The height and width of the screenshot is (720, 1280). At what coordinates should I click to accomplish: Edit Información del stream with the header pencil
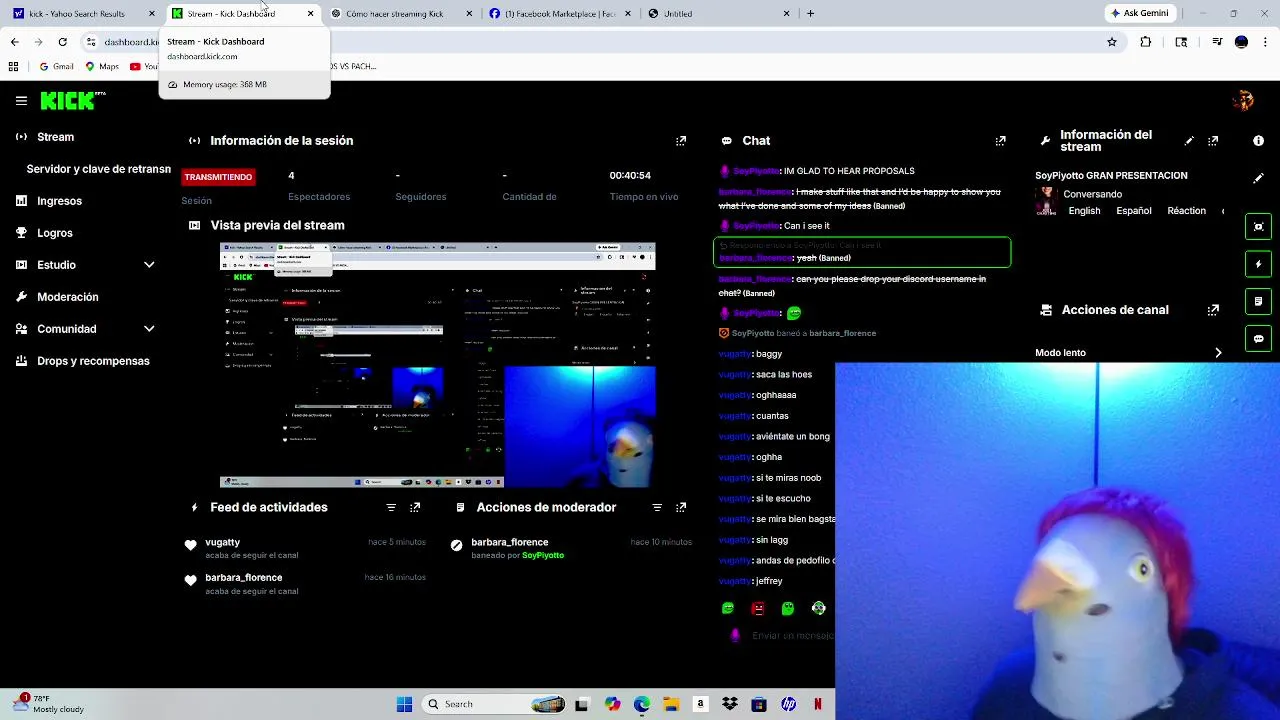point(1189,141)
